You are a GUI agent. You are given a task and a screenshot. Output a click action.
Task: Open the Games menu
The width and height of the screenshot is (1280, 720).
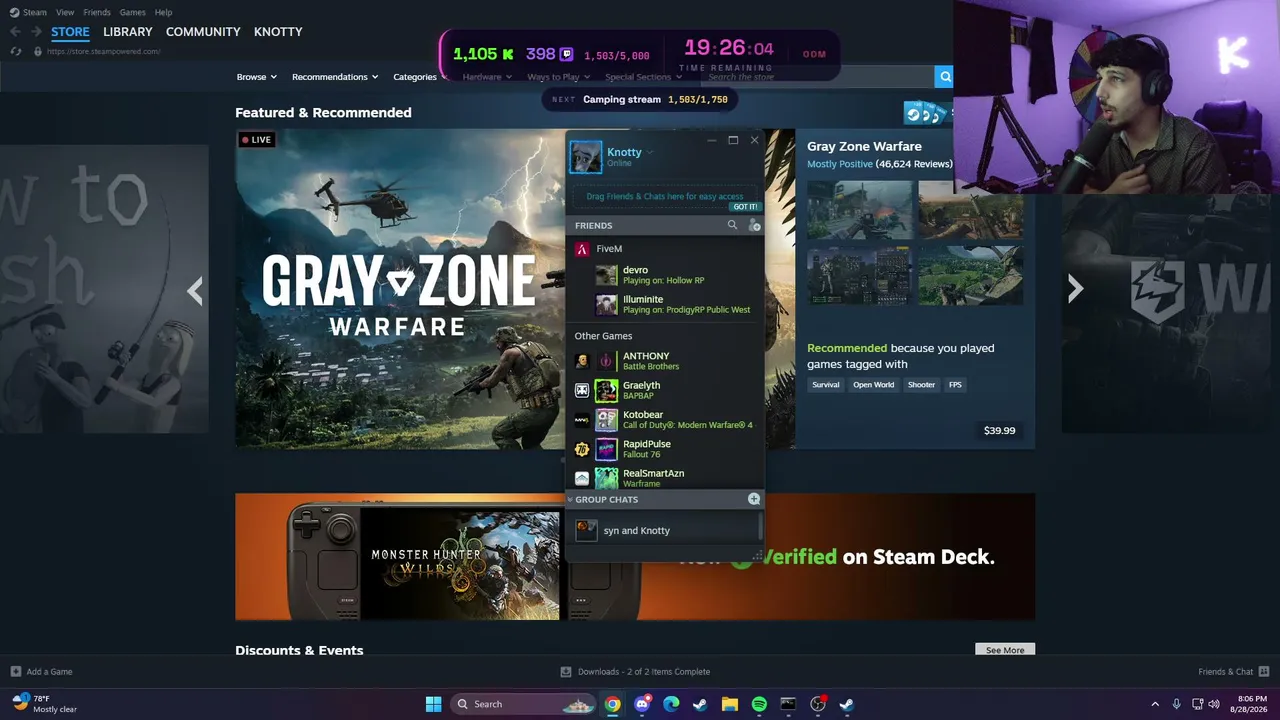click(133, 12)
